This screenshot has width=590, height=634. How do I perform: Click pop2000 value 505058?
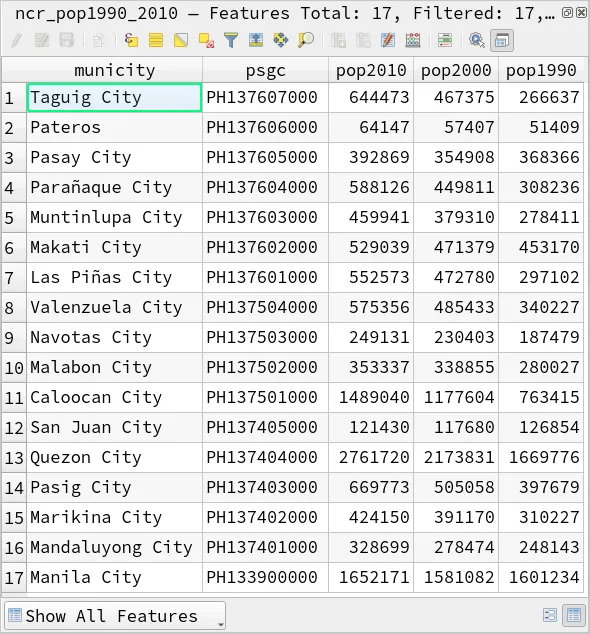click(456, 487)
